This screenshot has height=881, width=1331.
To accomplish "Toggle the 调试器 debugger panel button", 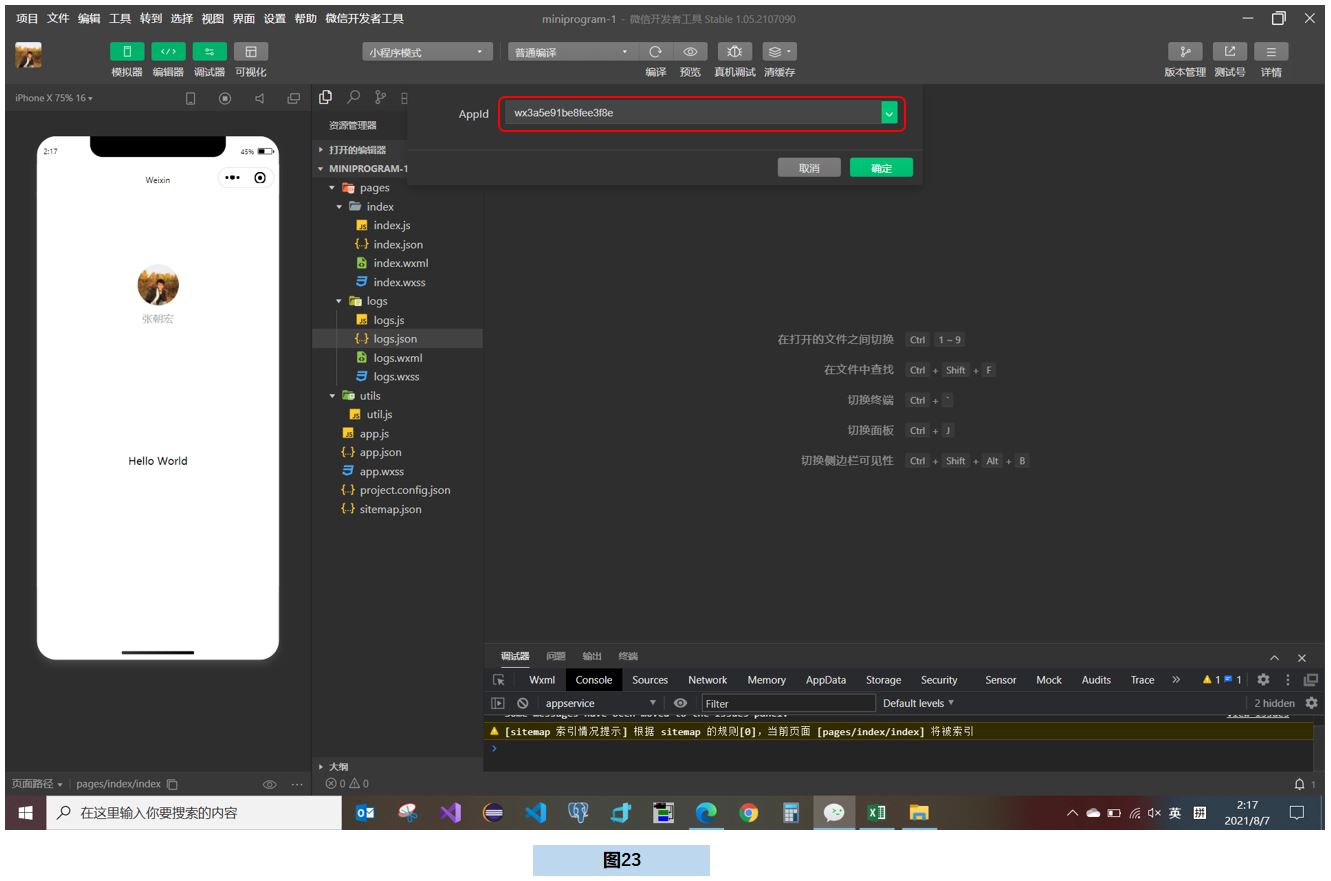I will click(209, 51).
